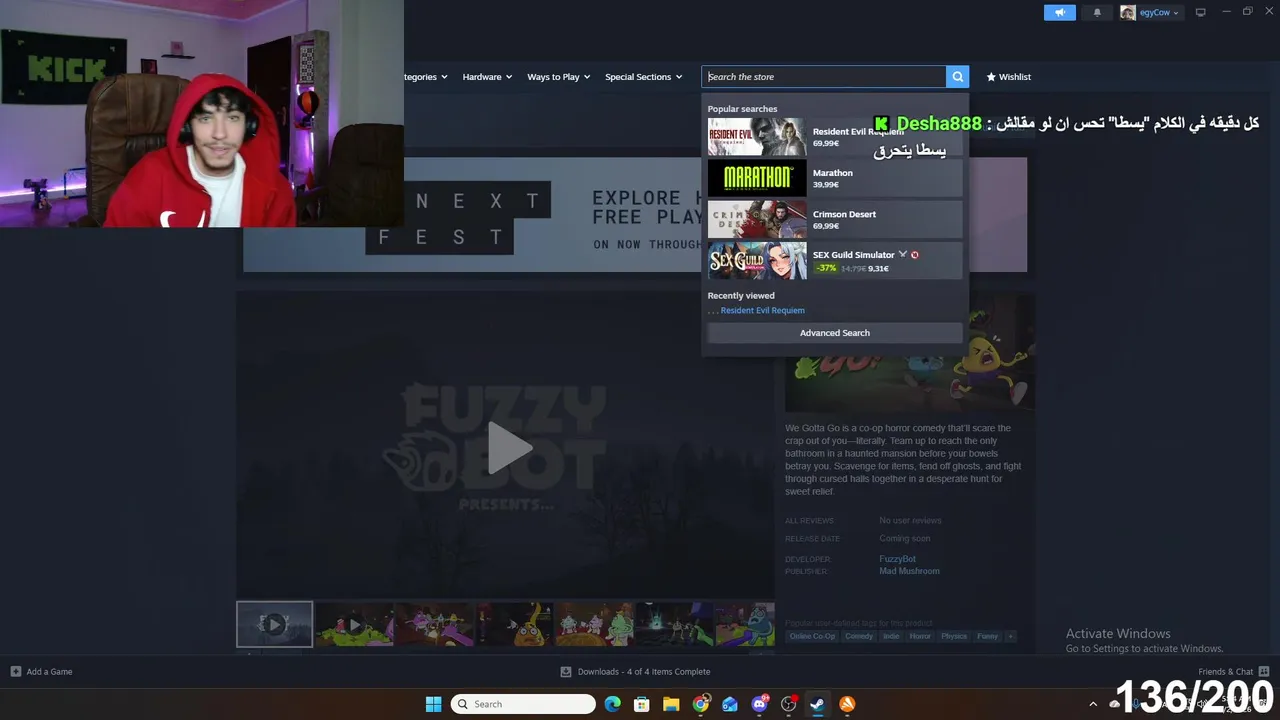Select the sixth media thumbnail

[x=673, y=624]
